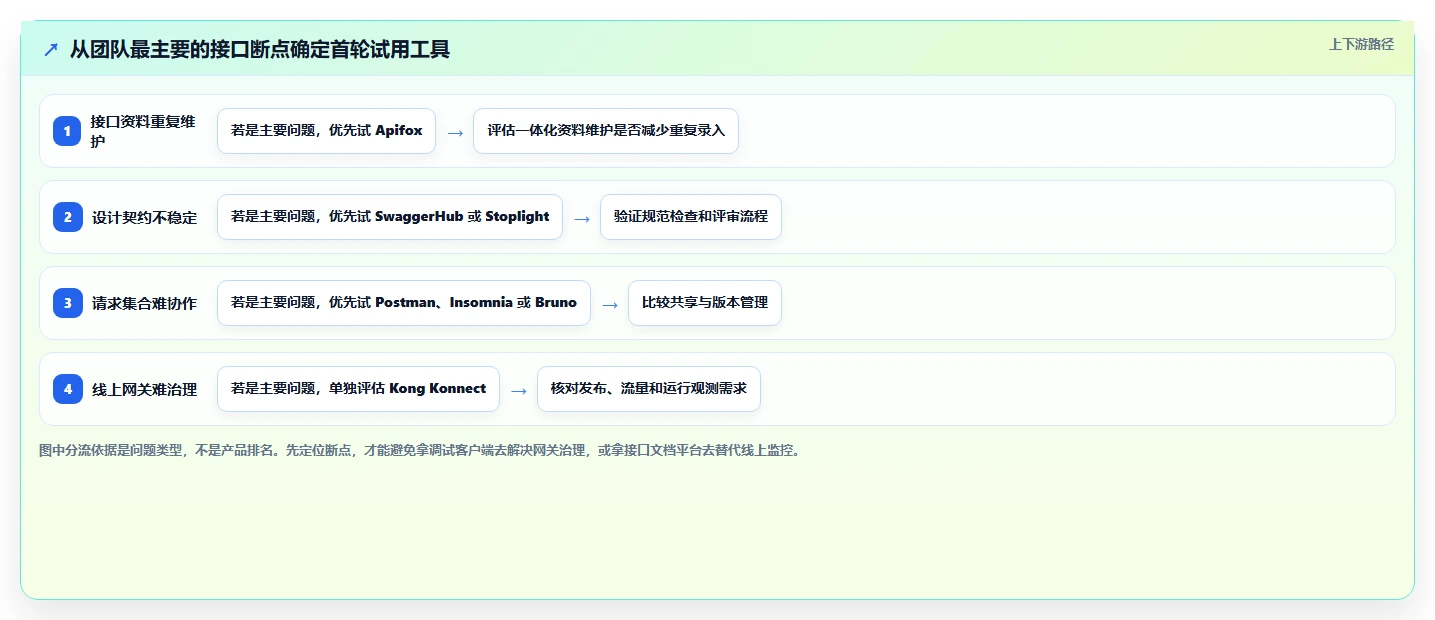Click the 设计契约不稳定 row label
This screenshot has height=620, width=1435.
[145, 217]
